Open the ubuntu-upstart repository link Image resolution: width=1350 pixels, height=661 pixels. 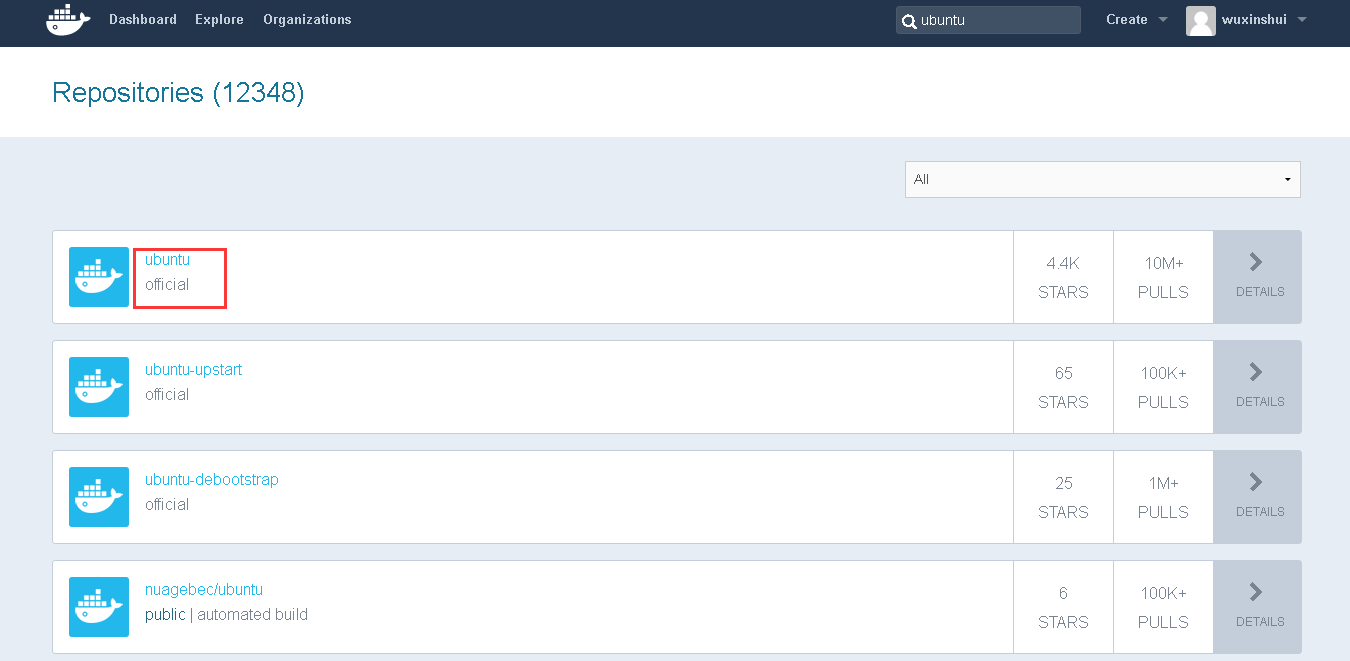193,369
